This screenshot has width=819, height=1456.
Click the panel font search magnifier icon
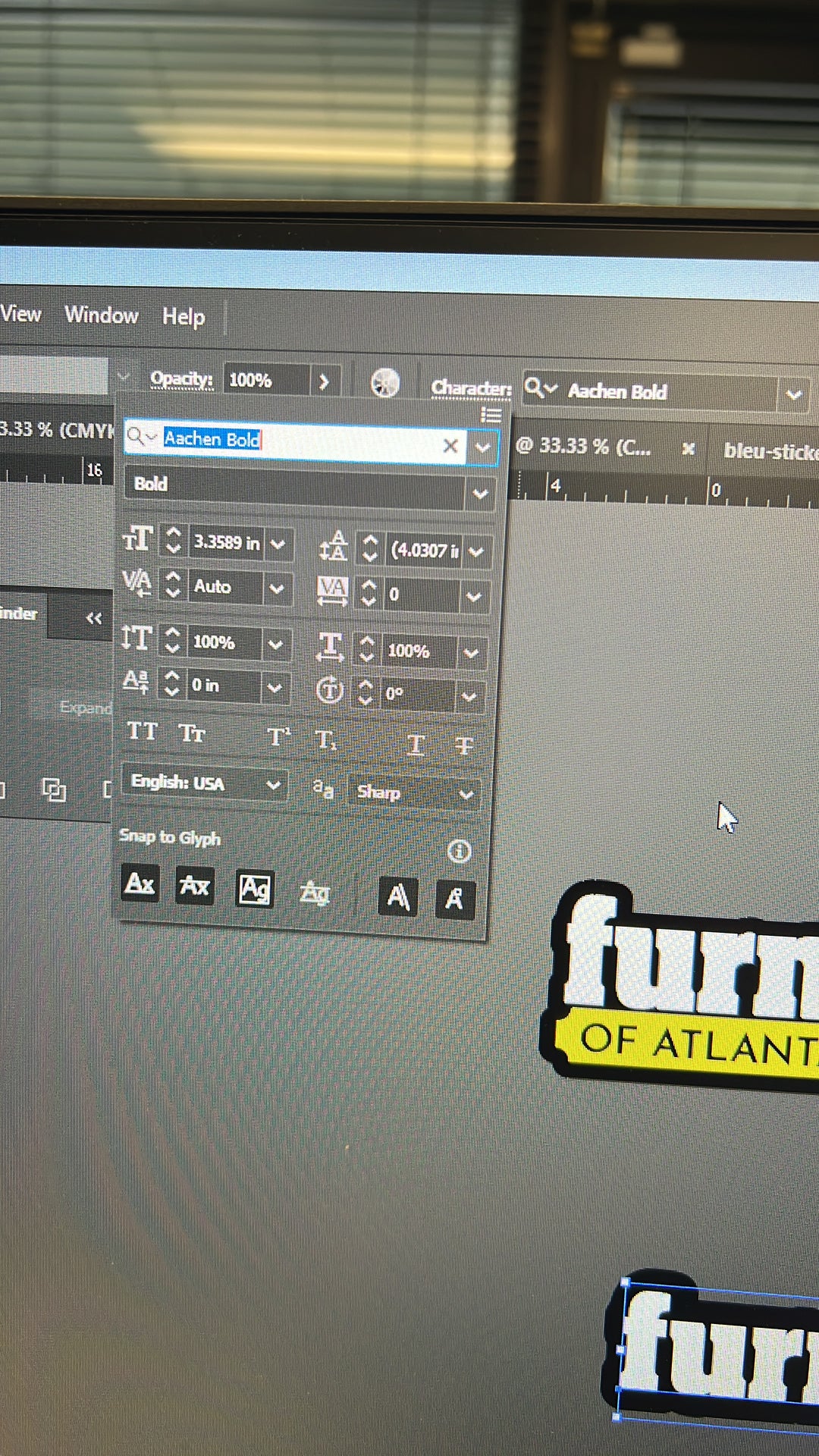(x=140, y=437)
